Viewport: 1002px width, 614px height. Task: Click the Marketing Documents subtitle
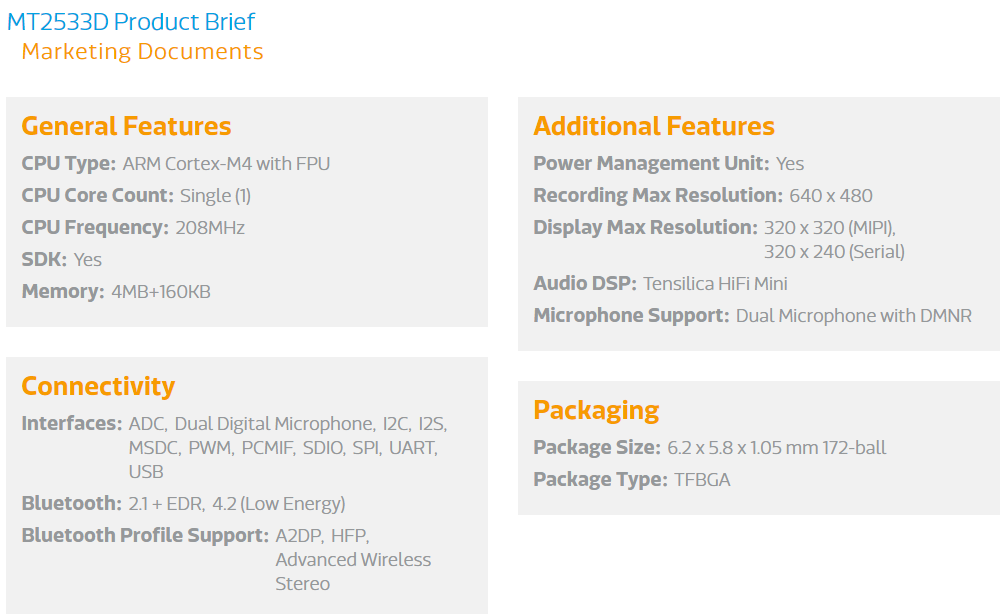(143, 52)
